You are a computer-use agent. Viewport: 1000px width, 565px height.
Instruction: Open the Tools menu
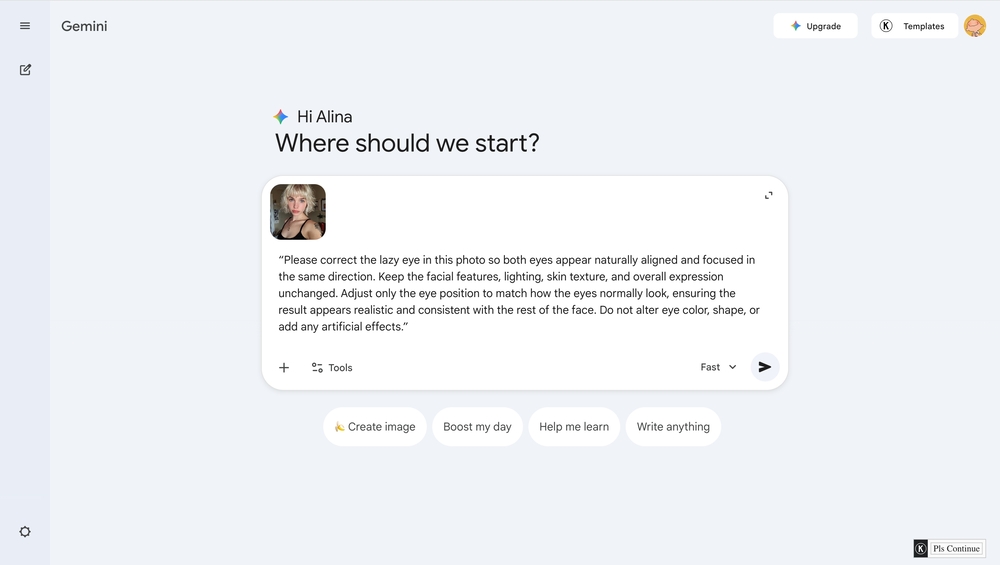(x=332, y=367)
